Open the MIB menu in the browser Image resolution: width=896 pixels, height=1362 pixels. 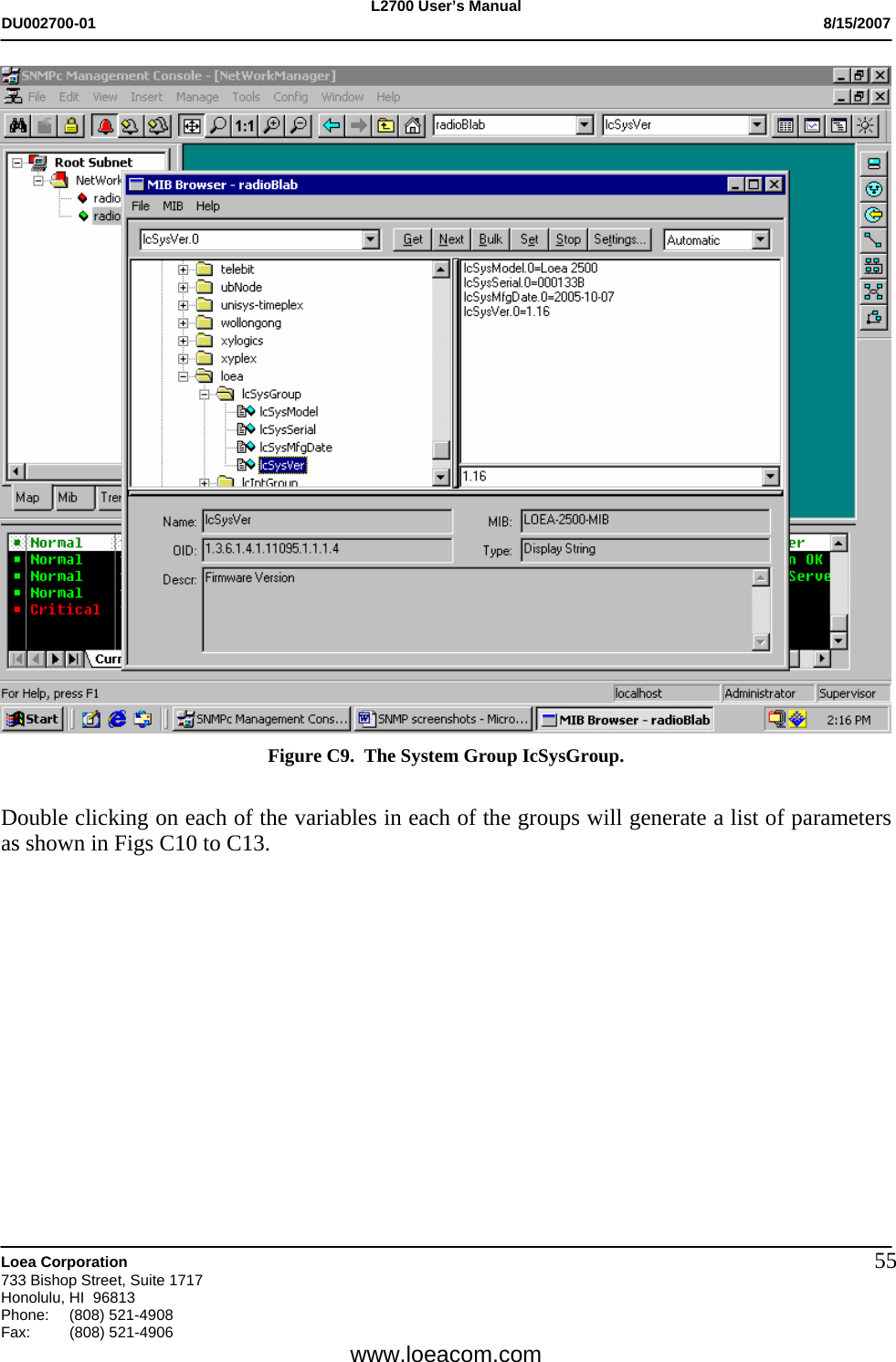click(172, 206)
